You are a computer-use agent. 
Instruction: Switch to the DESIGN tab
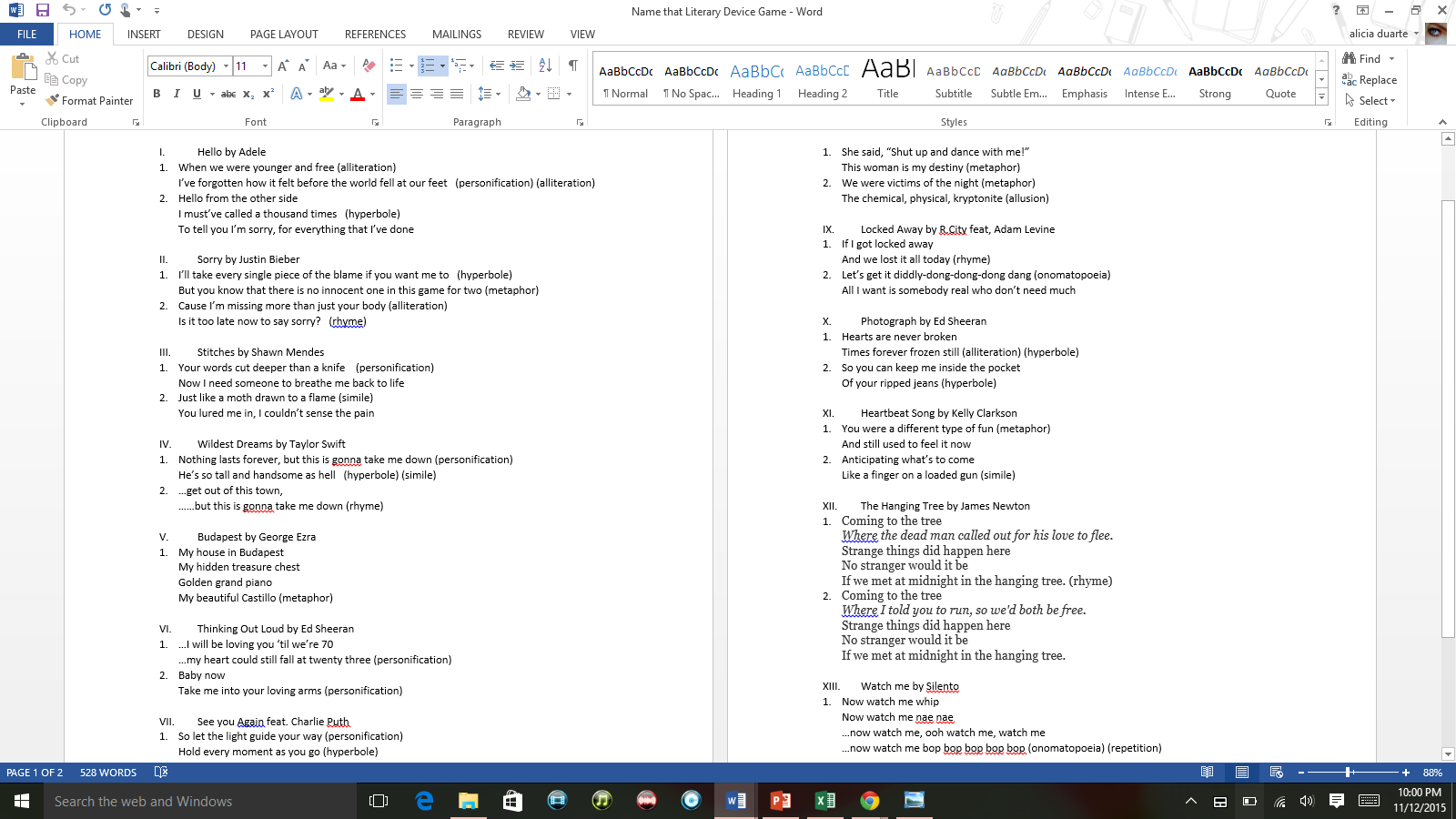coord(206,35)
